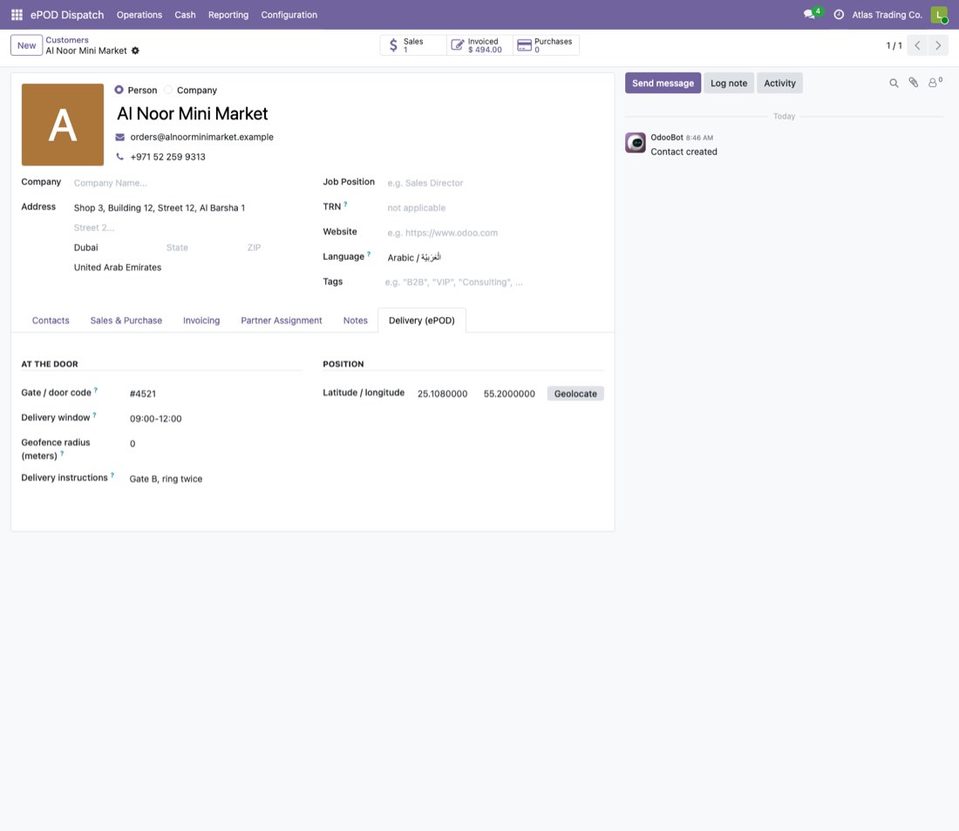The height and width of the screenshot is (831, 959).
Task: Open the Company Name selector field
Action: 187,183
